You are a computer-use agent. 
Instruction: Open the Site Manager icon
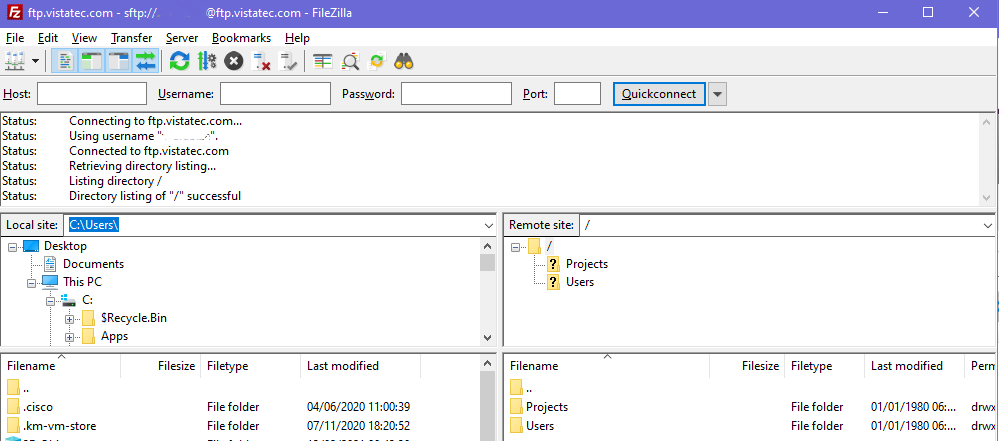[x=15, y=61]
